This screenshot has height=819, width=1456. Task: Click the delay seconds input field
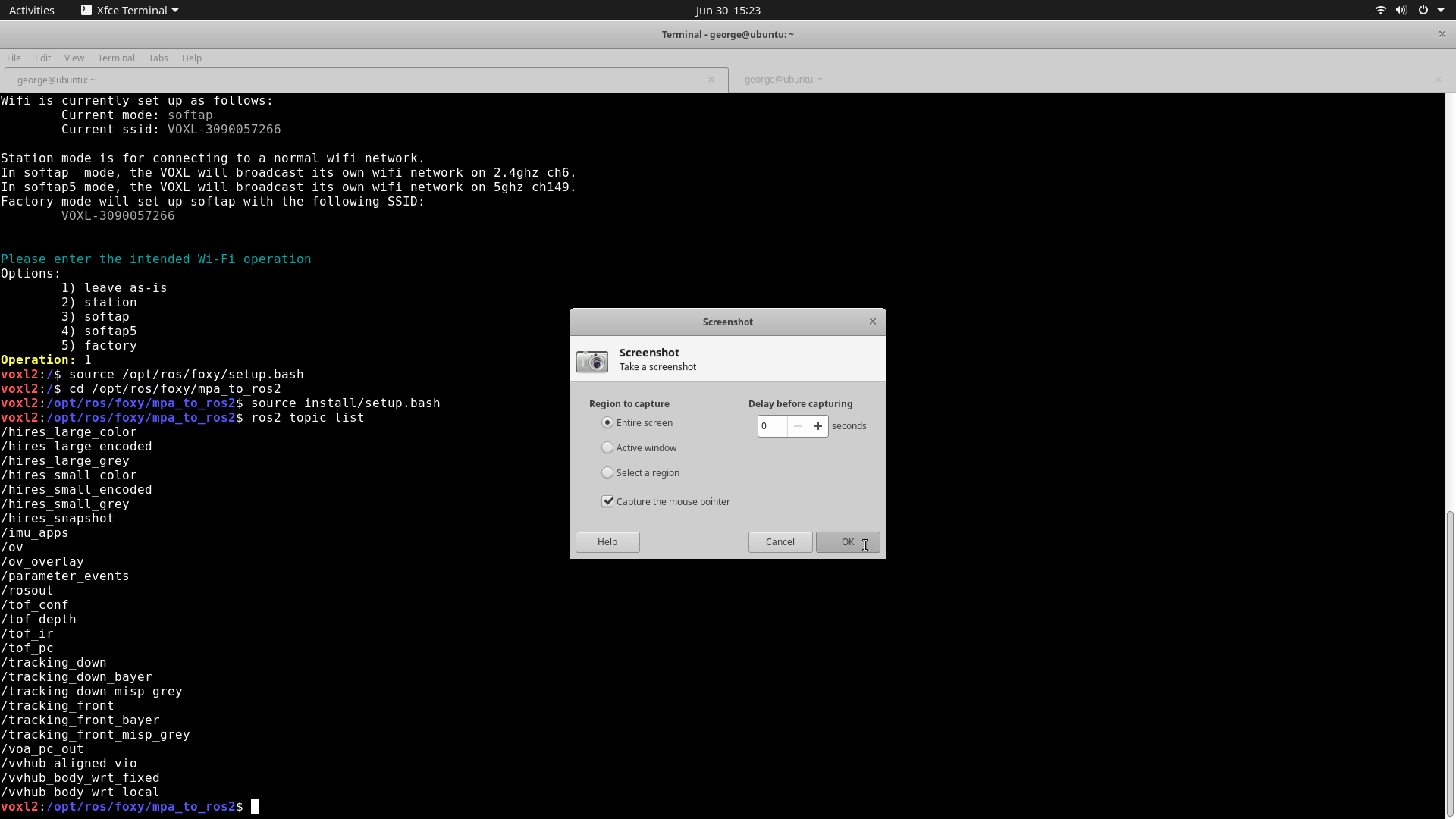coord(772,426)
